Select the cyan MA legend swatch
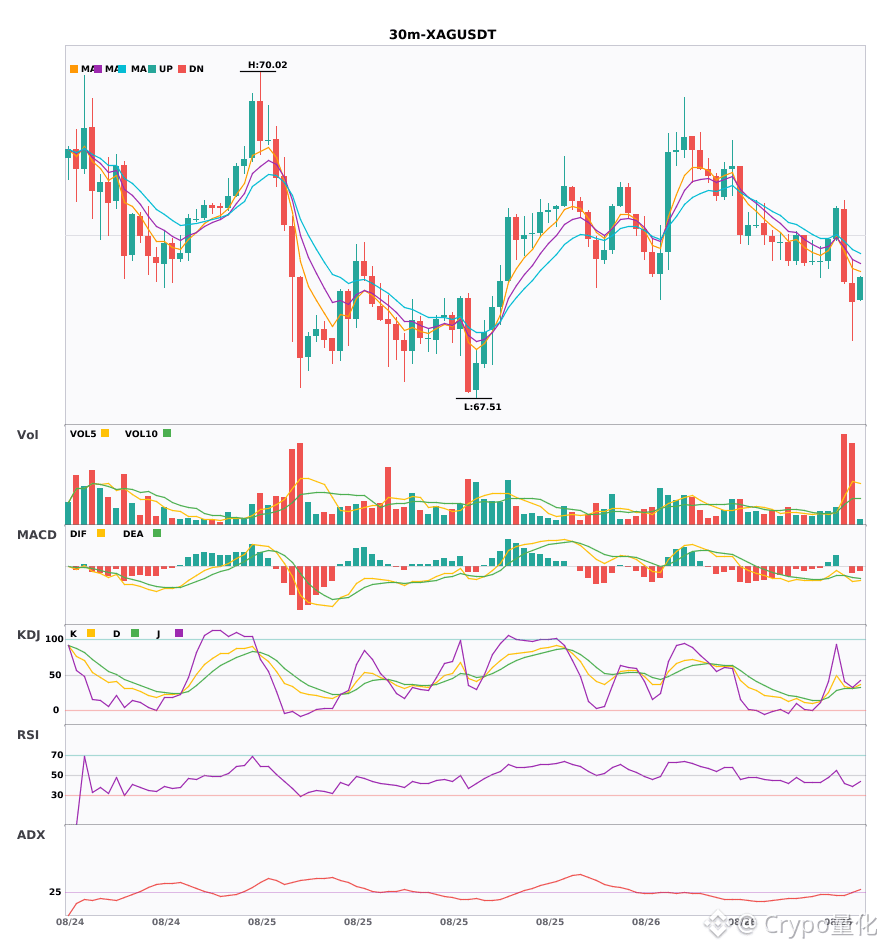 tap(122, 69)
